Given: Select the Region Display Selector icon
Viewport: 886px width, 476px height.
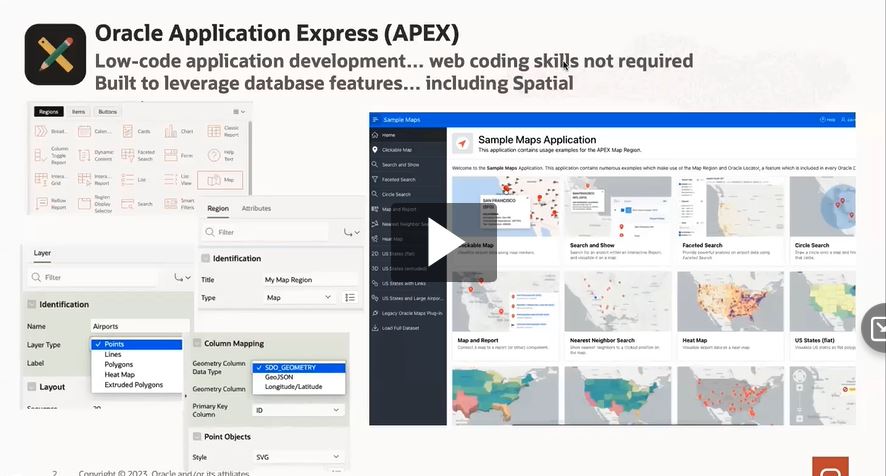Looking at the screenshot, I should [x=95, y=204].
